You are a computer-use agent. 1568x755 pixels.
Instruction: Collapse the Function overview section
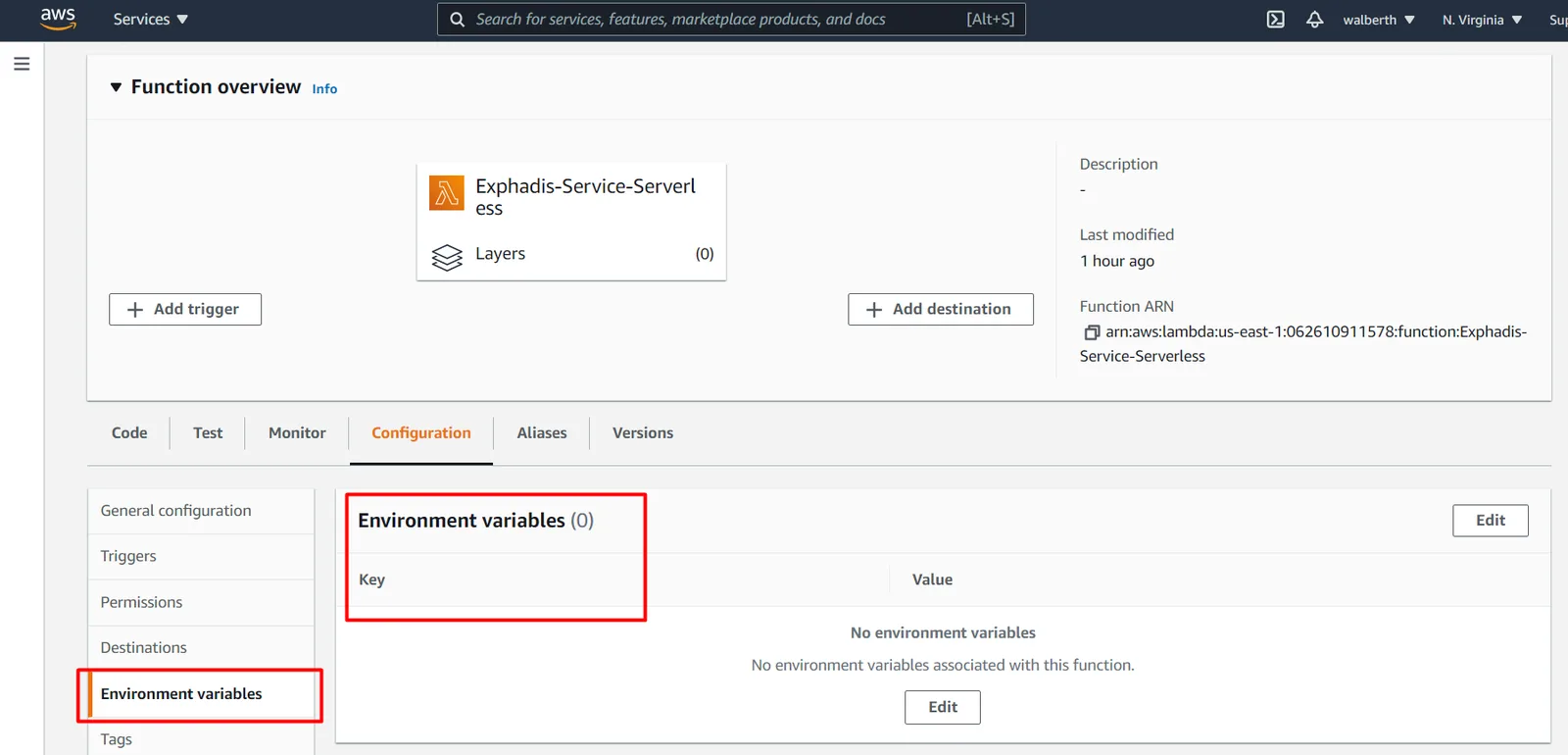pyautogui.click(x=116, y=87)
